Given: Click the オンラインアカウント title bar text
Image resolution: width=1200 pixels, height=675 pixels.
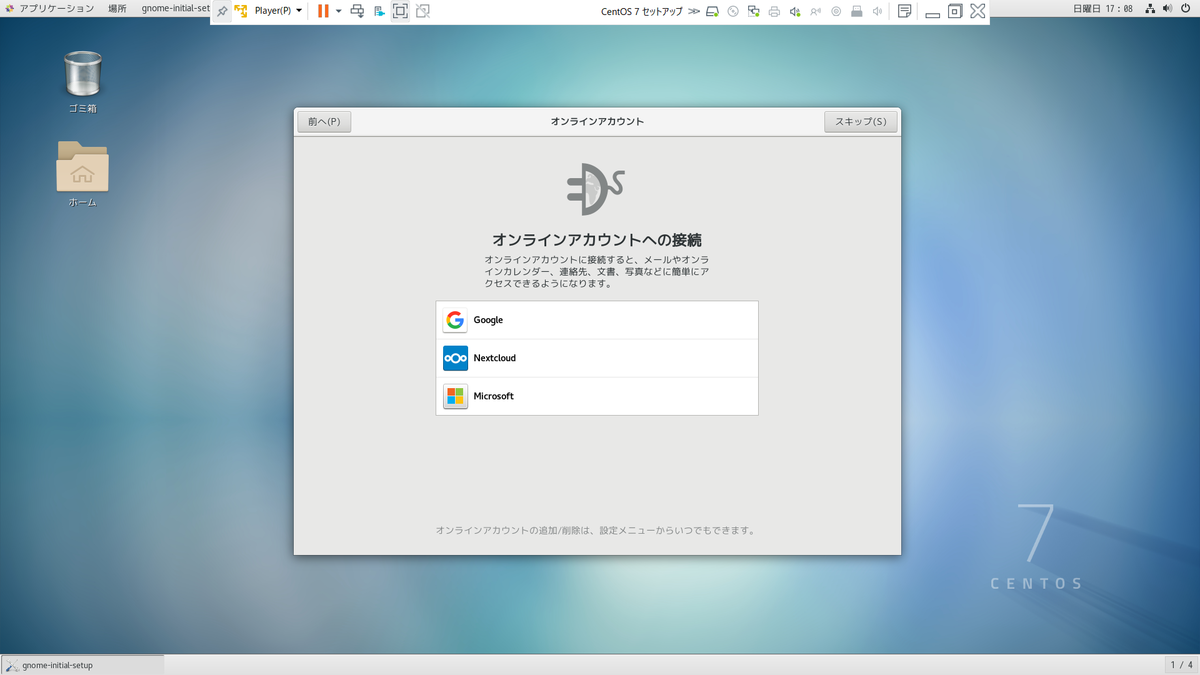Looking at the screenshot, I should [597, 122].
